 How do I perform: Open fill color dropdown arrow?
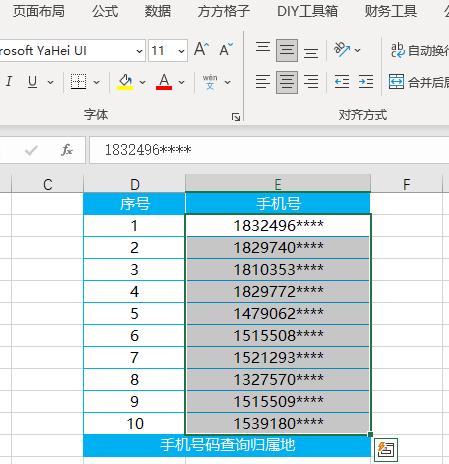(x=142, y=82)
